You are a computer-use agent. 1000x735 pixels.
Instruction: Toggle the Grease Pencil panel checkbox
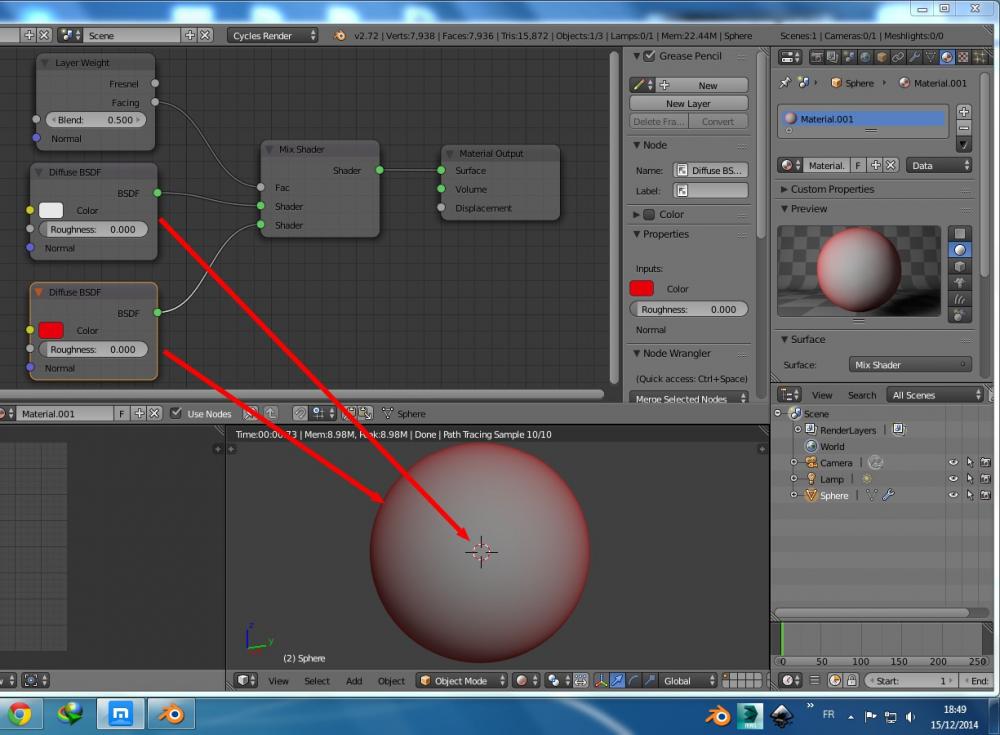click(x=649, y=56)
